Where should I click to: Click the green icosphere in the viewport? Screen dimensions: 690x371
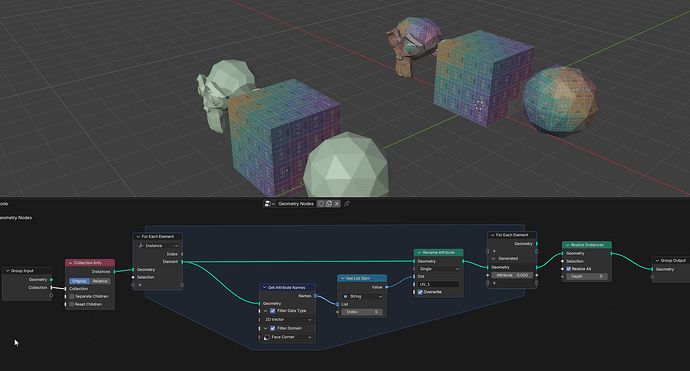tap(346, 166)
